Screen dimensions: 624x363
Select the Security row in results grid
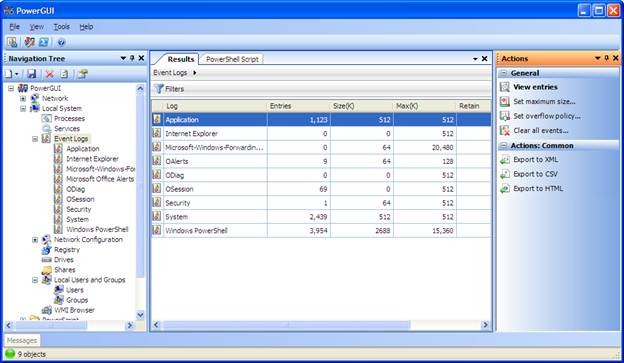322,203
